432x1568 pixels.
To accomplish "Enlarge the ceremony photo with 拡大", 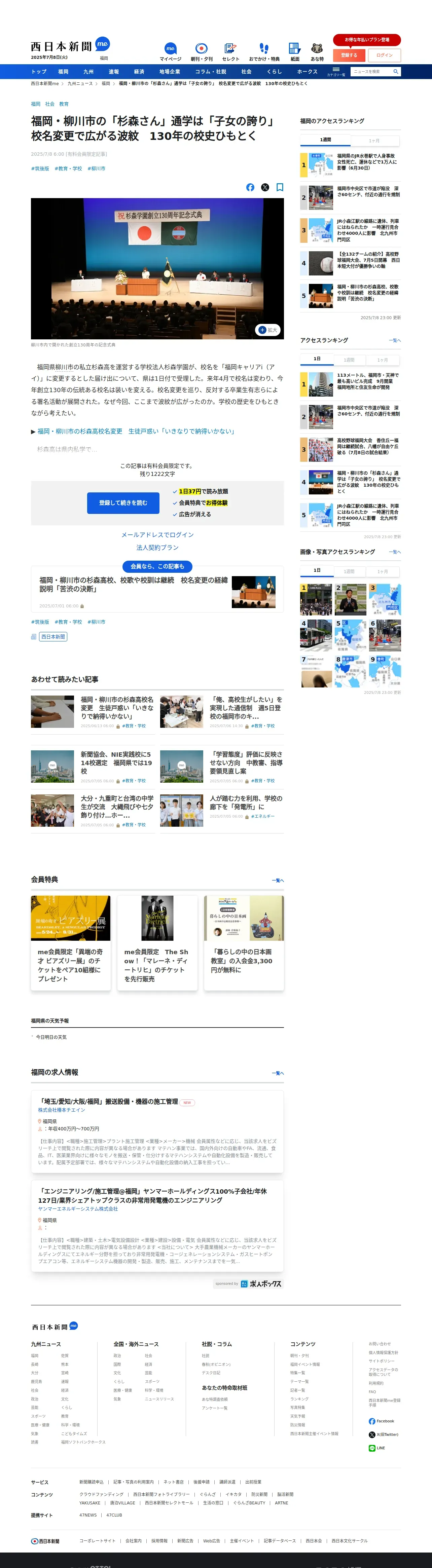I will click(x=267, y=330).
